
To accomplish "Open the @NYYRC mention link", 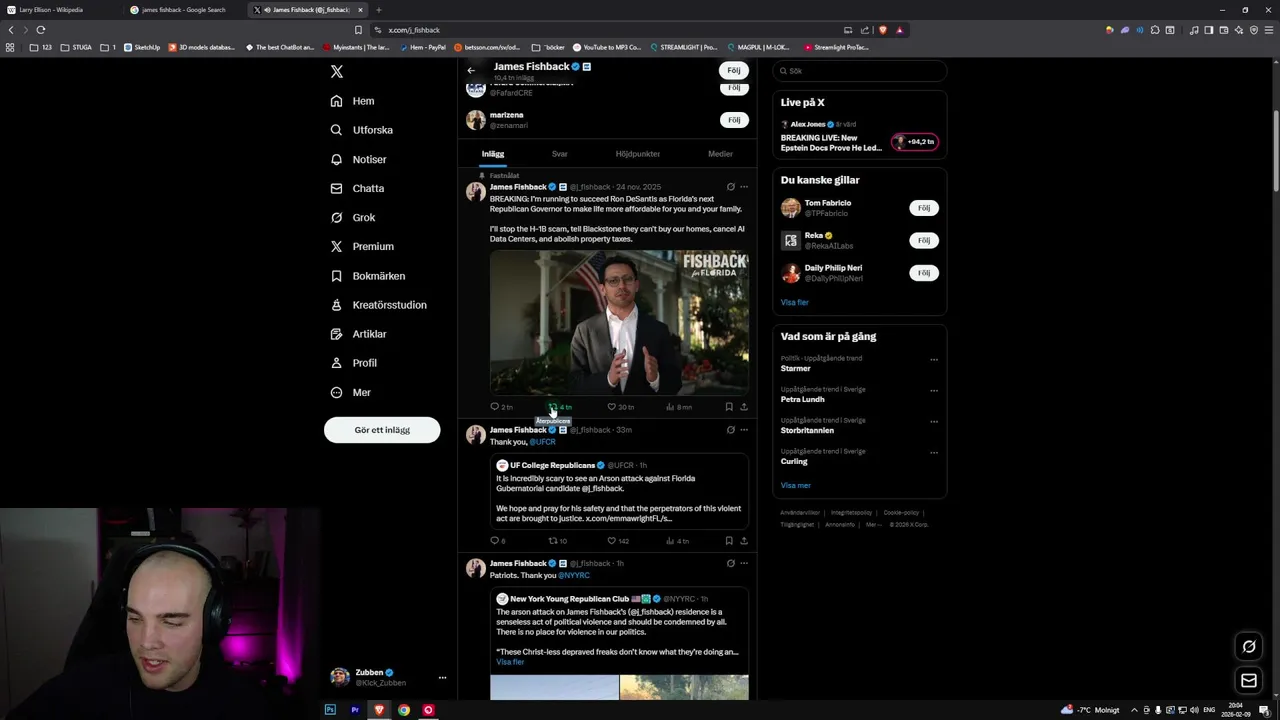I will click(574, 576).
